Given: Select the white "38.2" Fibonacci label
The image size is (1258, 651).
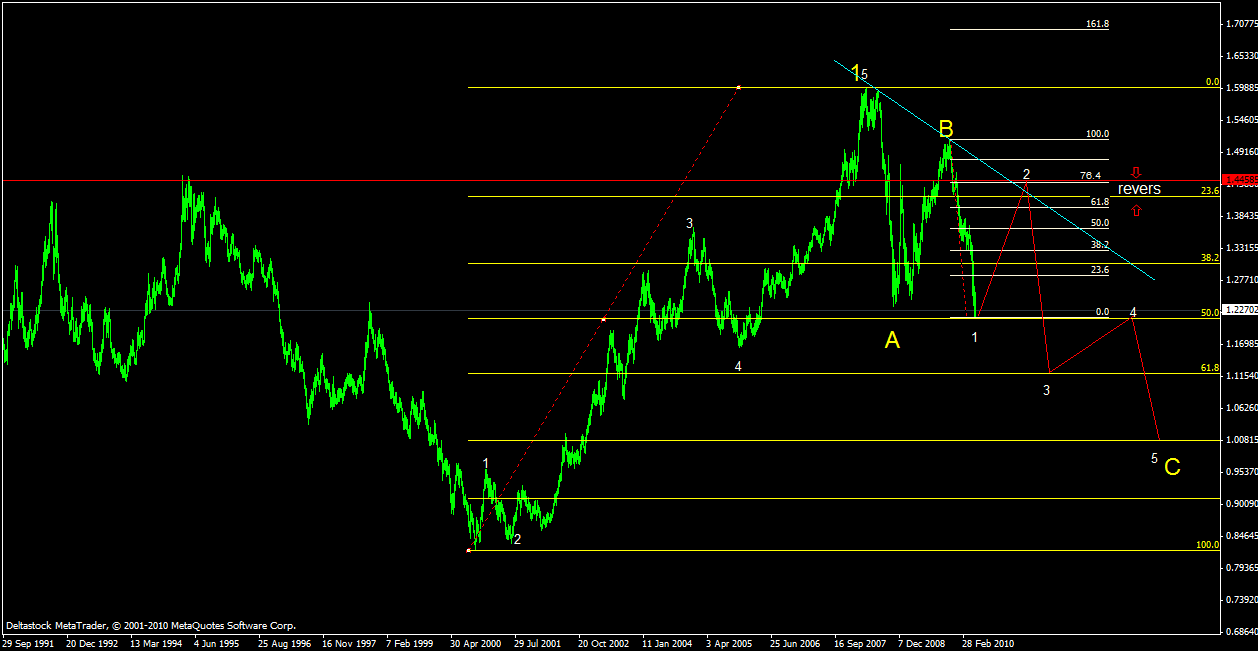Looking at the screenshot, I should (x=1099, y=245).
